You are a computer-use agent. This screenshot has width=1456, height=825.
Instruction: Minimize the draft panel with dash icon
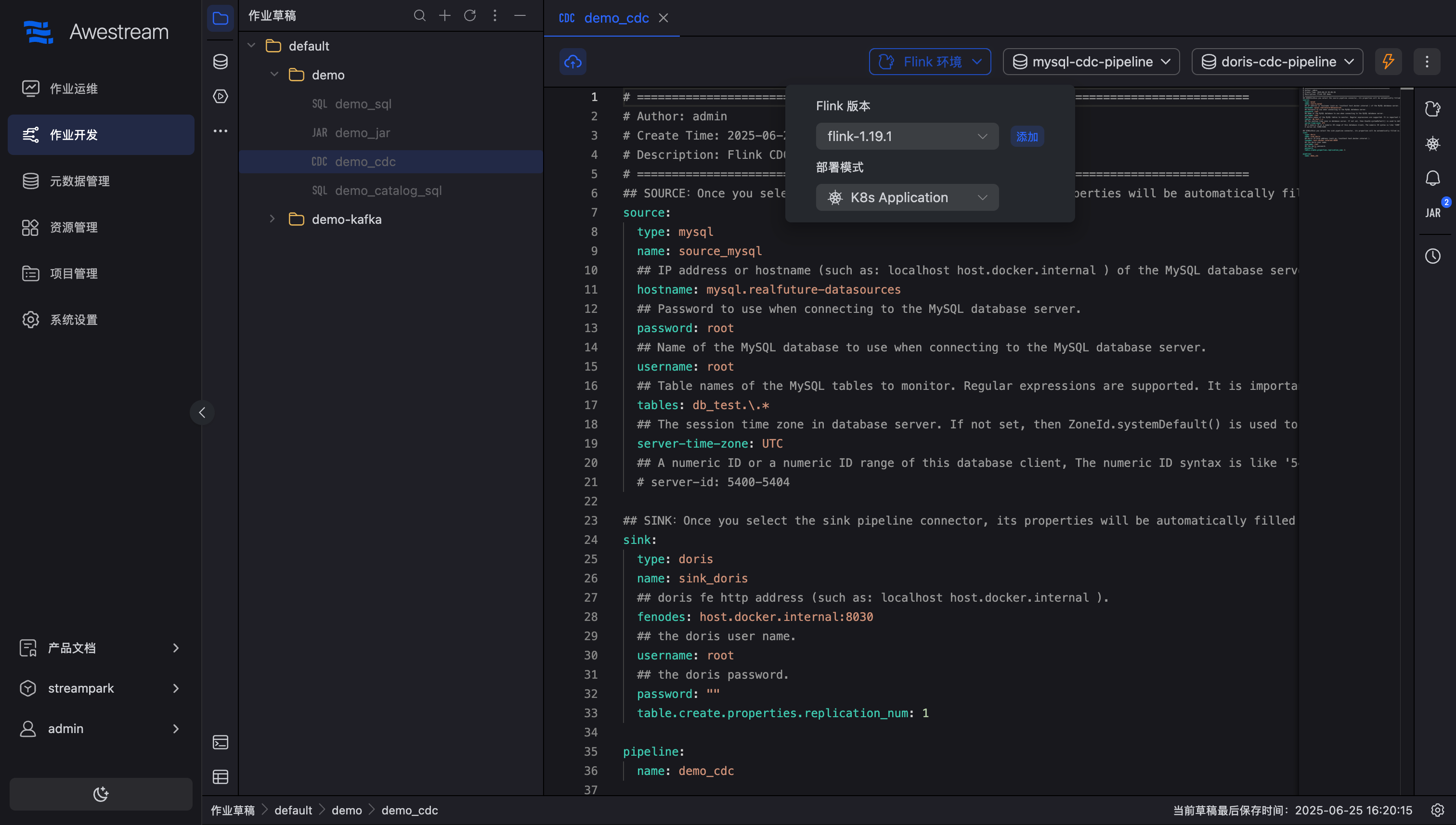(520, 15)
